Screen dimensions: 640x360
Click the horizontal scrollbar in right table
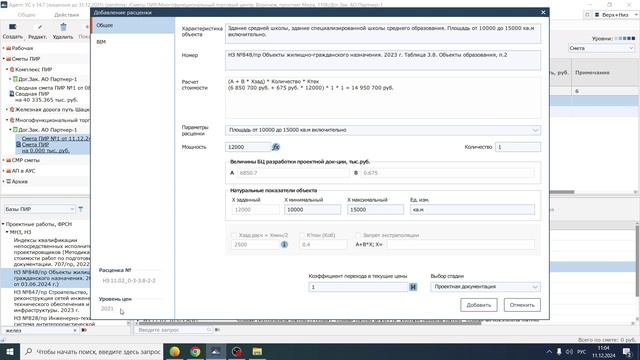click(x=562, y=192)
